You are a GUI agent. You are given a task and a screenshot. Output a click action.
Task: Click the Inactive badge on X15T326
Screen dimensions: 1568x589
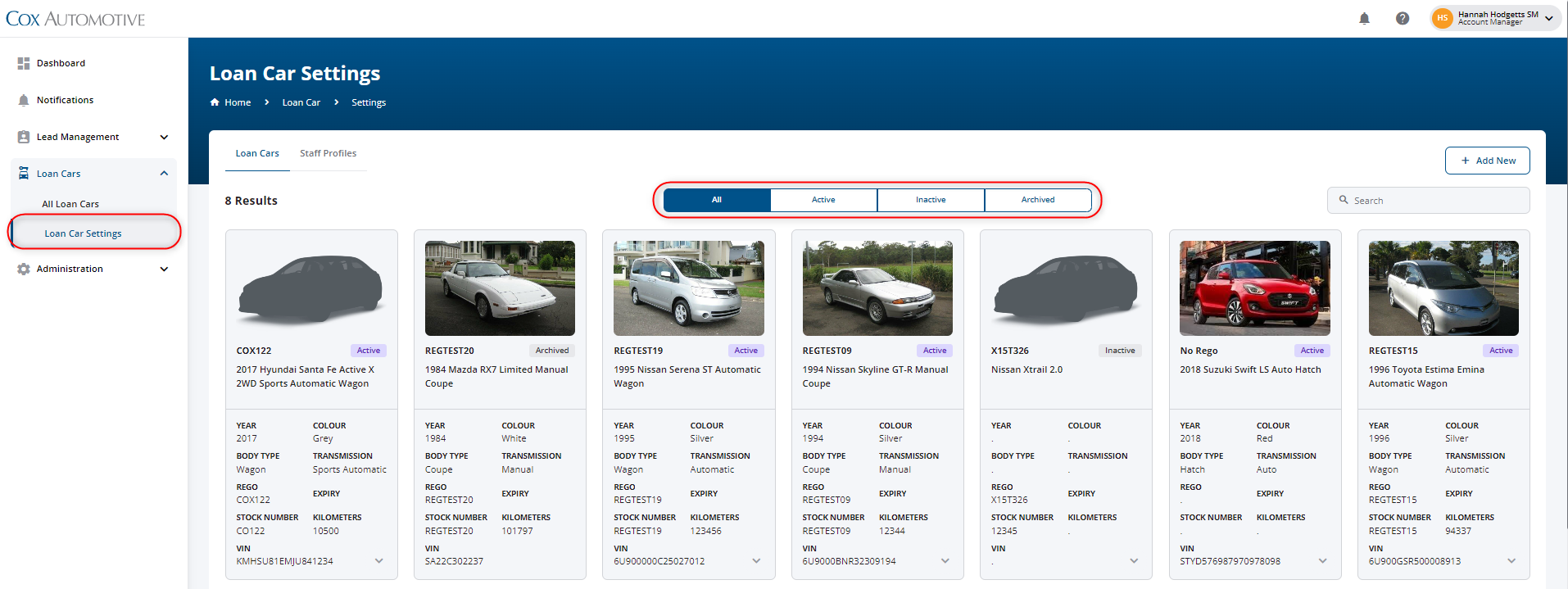[1120, 351]
